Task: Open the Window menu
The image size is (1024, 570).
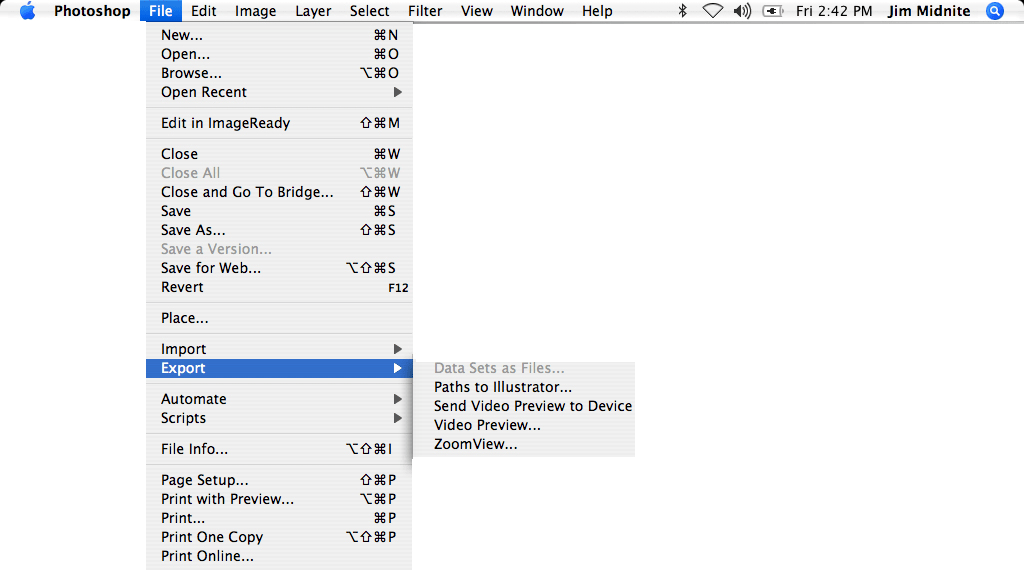Action: pos(537,11)
